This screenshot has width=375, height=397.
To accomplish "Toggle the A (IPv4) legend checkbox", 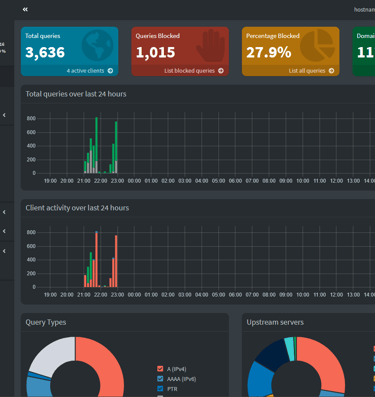I will [x=160, y=369].
